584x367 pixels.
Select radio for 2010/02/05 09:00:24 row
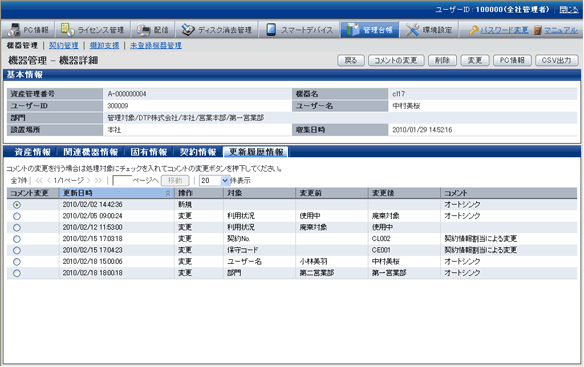click(x=17, y=216)
